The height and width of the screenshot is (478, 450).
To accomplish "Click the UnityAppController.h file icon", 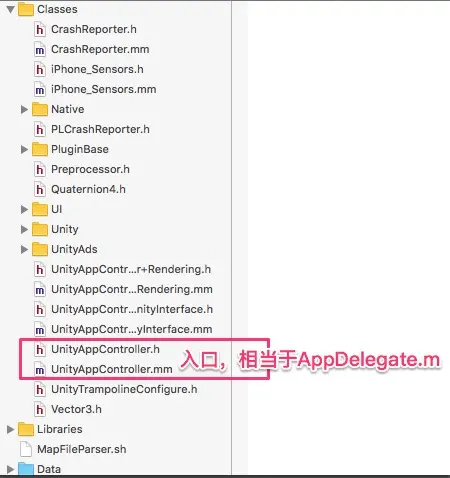I will tap(40, 349).
